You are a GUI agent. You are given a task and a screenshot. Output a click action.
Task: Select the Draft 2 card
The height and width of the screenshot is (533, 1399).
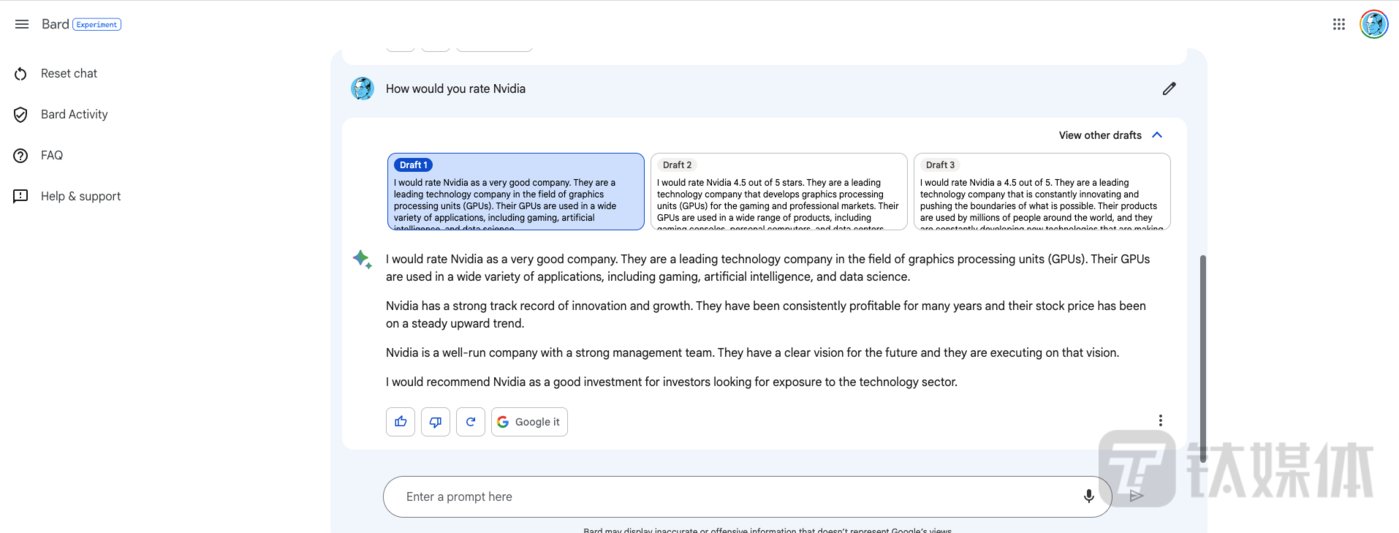point(779,192)
